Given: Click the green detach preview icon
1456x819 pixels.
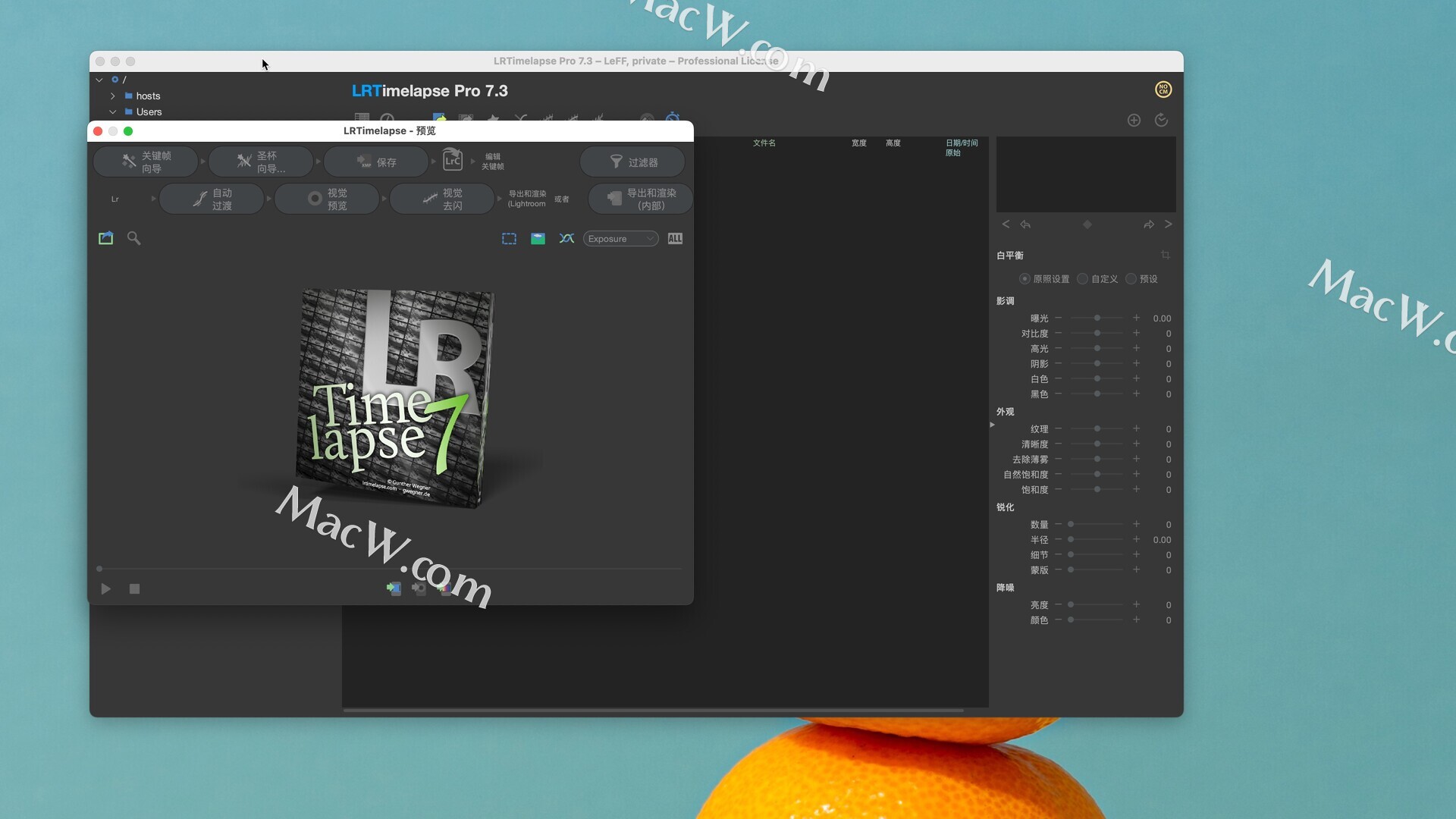Looking at the screenshot, I should (106, 238).
